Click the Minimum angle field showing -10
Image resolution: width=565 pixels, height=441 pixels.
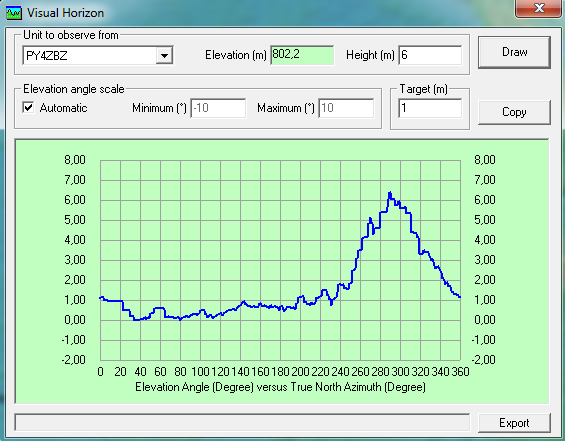[218, 108]
